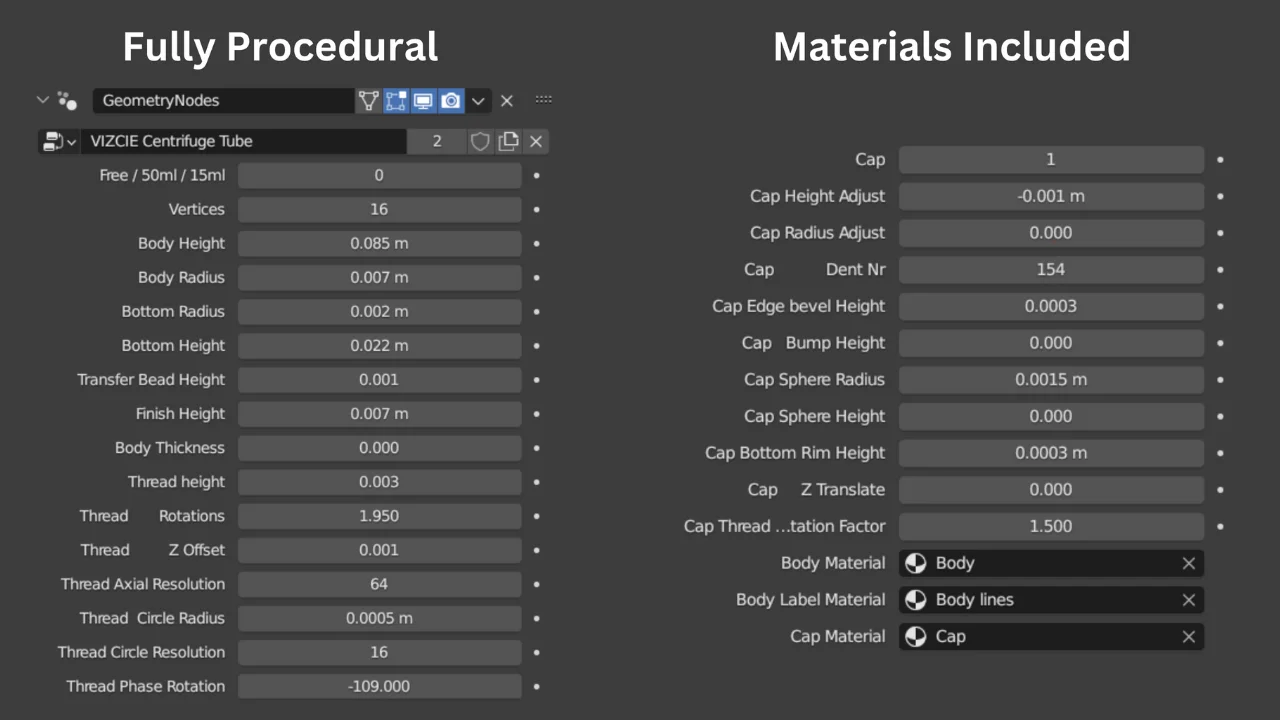Click the modifier's extras drag handle dots
This screenshot has width=1280, height=720.
(x=543, y=100)
